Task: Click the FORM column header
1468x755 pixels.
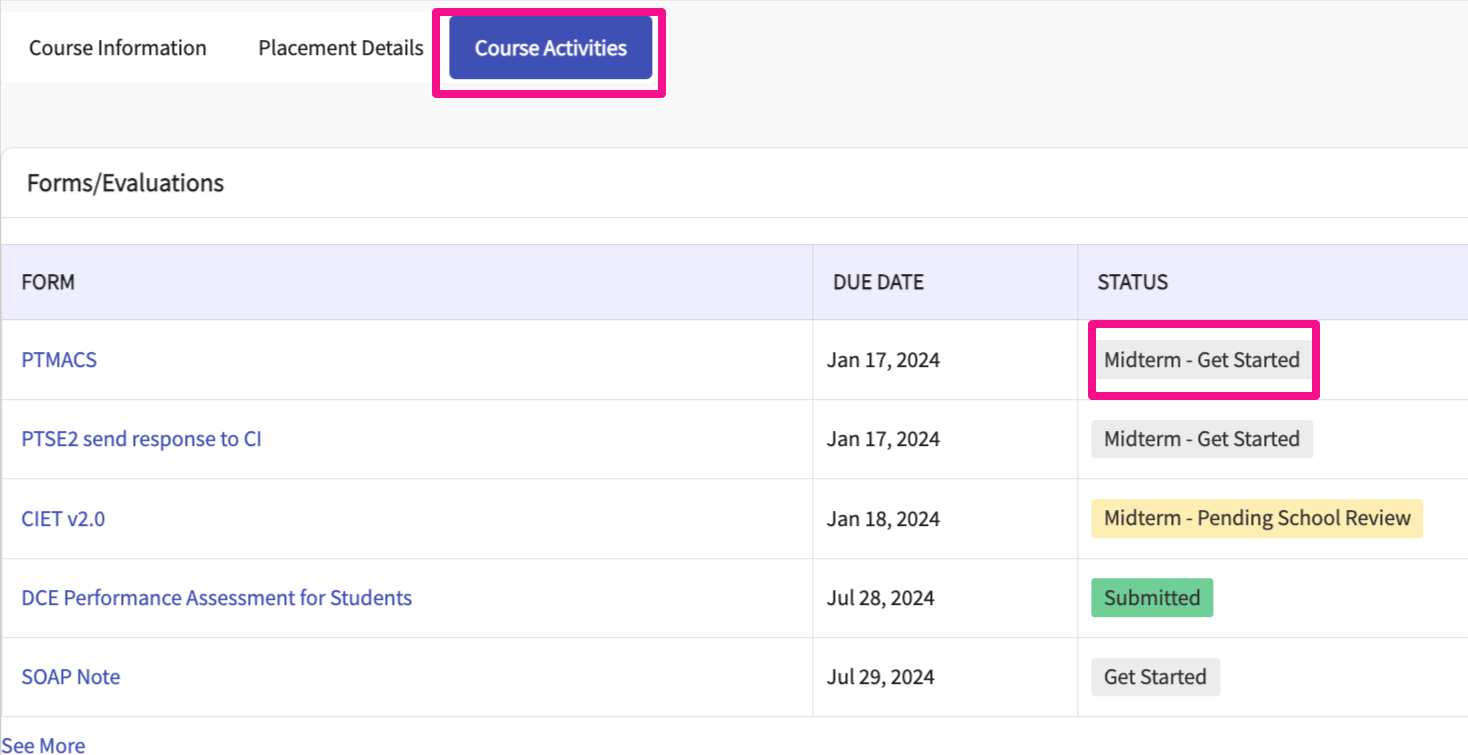Action: pos(48,282)
